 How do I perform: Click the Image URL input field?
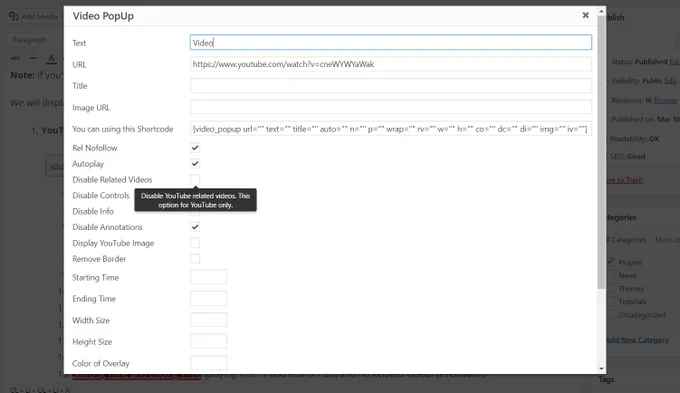tap(390, 107)
